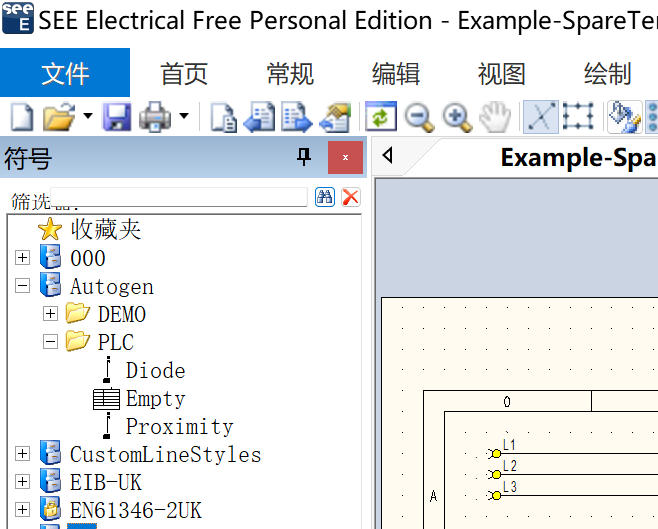Image resolution: width=658 pixels, height=529 pixels.
Task: Refresh the view with green arrows icon
Action: pyautogui.click(x=381, y=116)
